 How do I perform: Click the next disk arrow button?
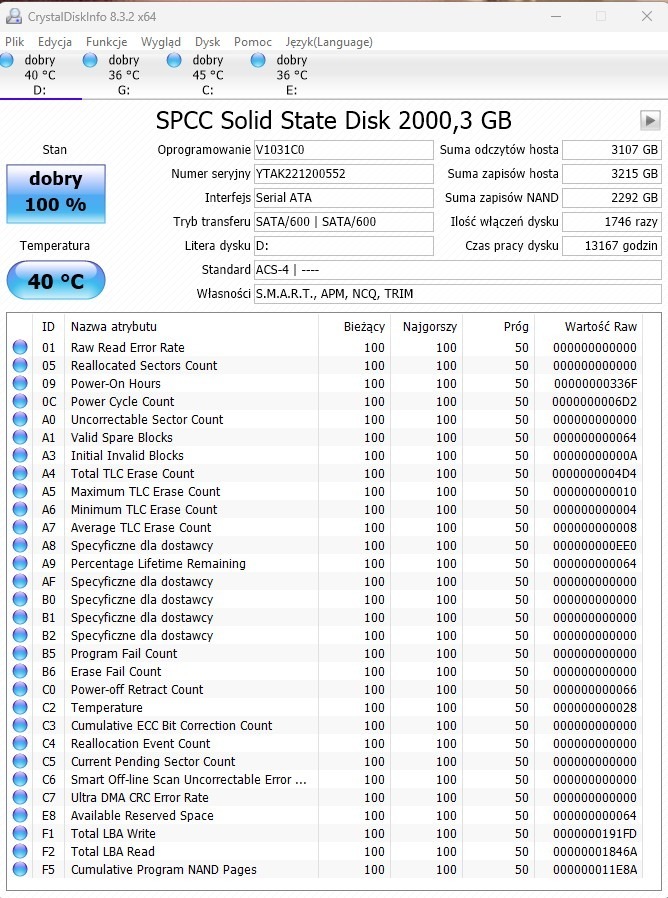click(x=650, y=121)
